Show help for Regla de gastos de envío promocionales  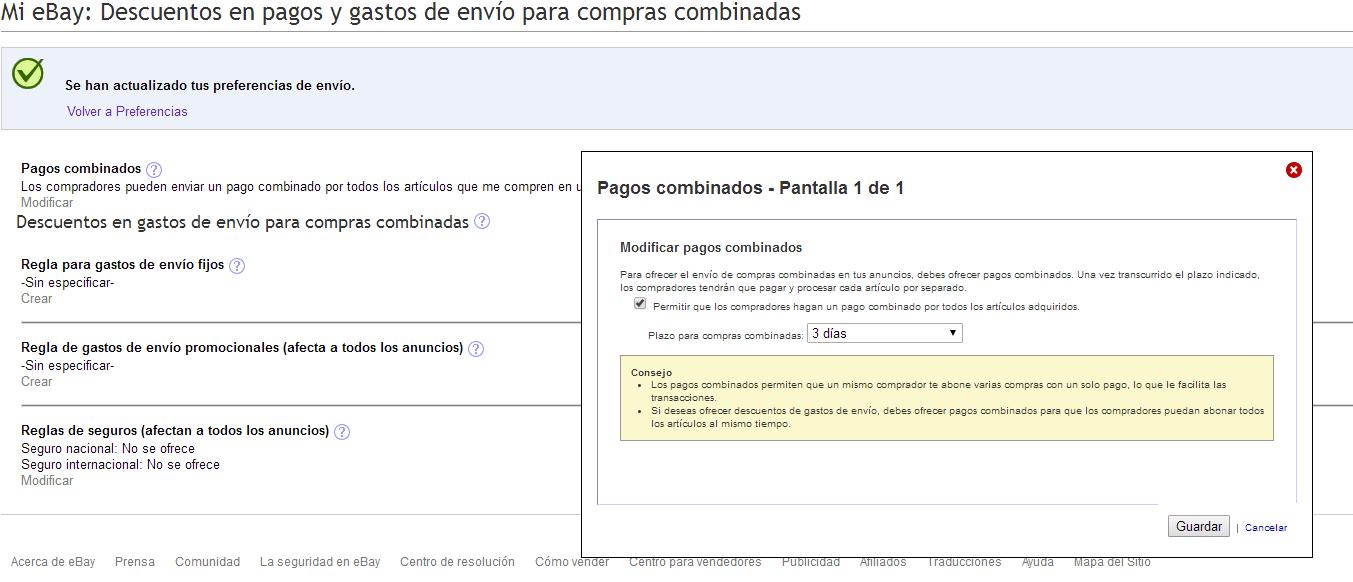(476, 349)
